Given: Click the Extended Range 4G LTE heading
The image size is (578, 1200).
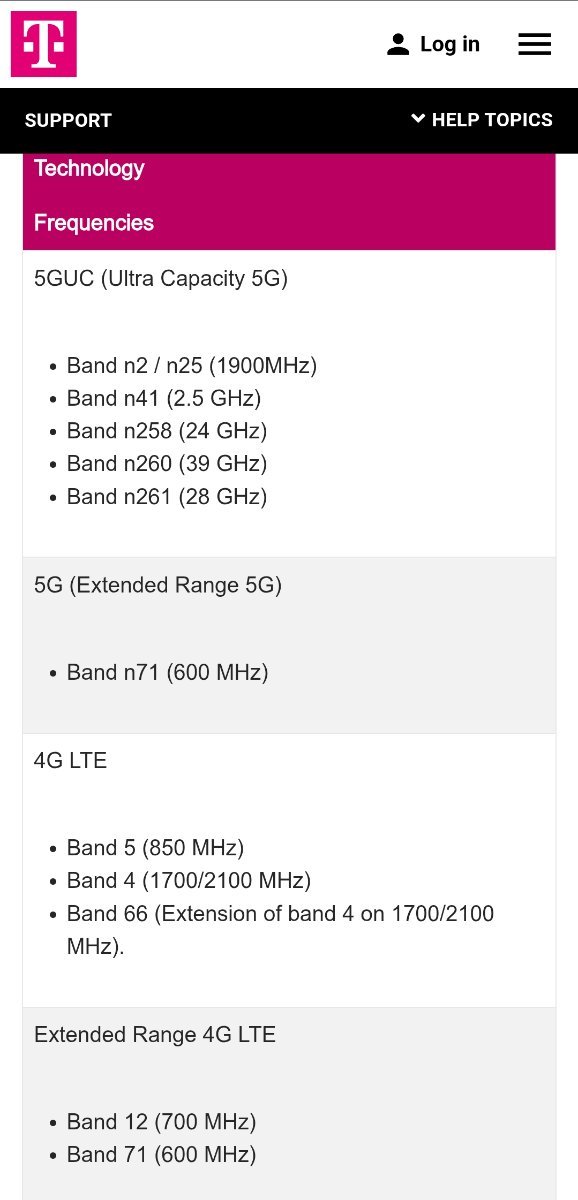Looking at the screenshot, I should pyautogui.click(x=155, y=1035).
